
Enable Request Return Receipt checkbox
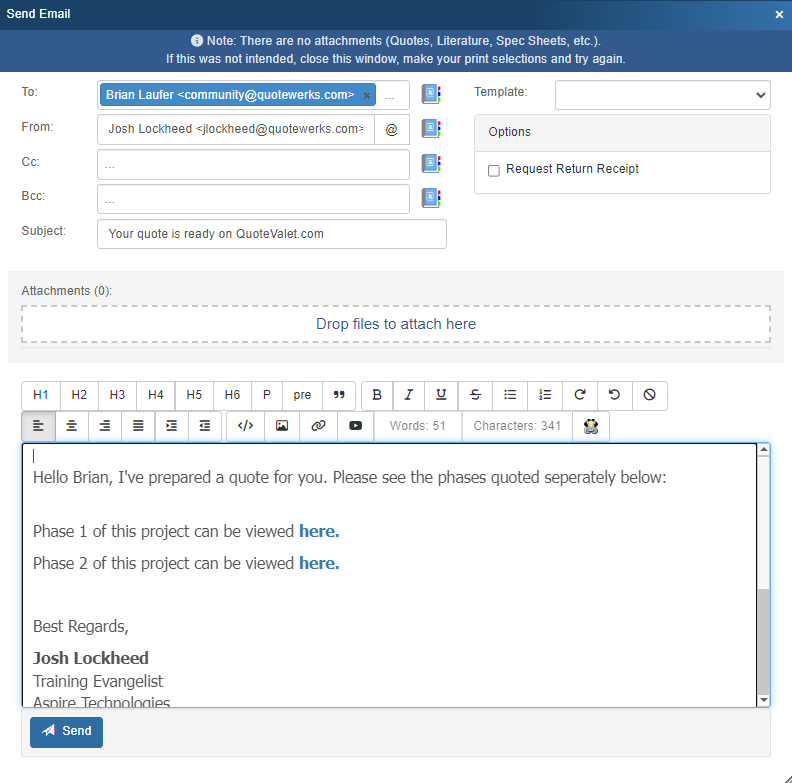pos(494,170)
